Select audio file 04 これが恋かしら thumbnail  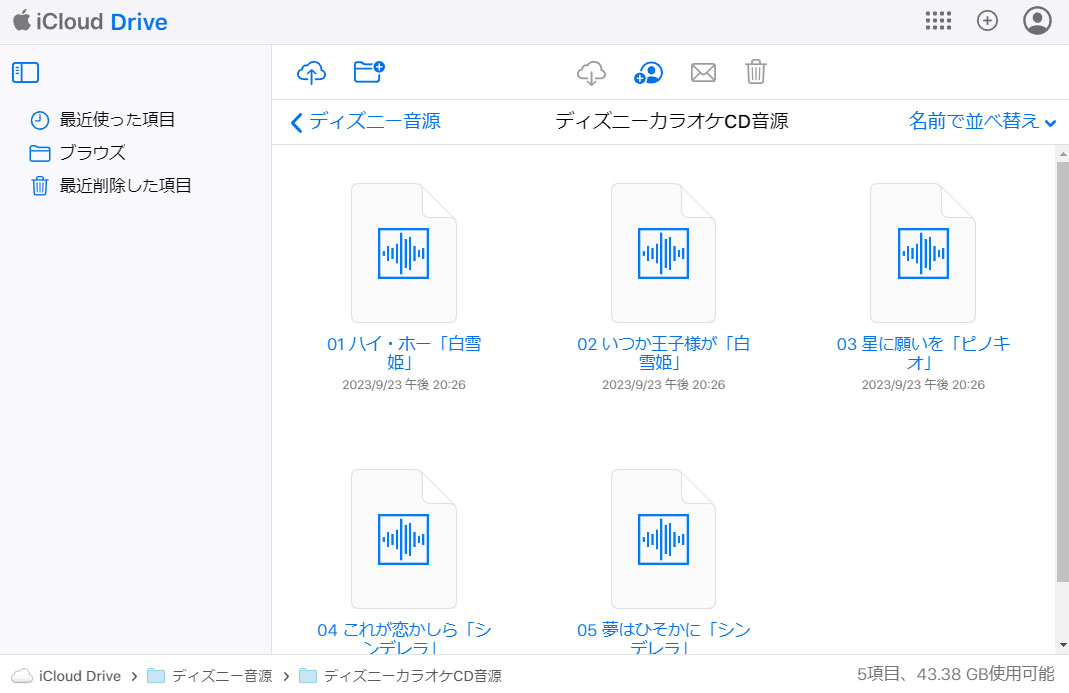(404, 539)
